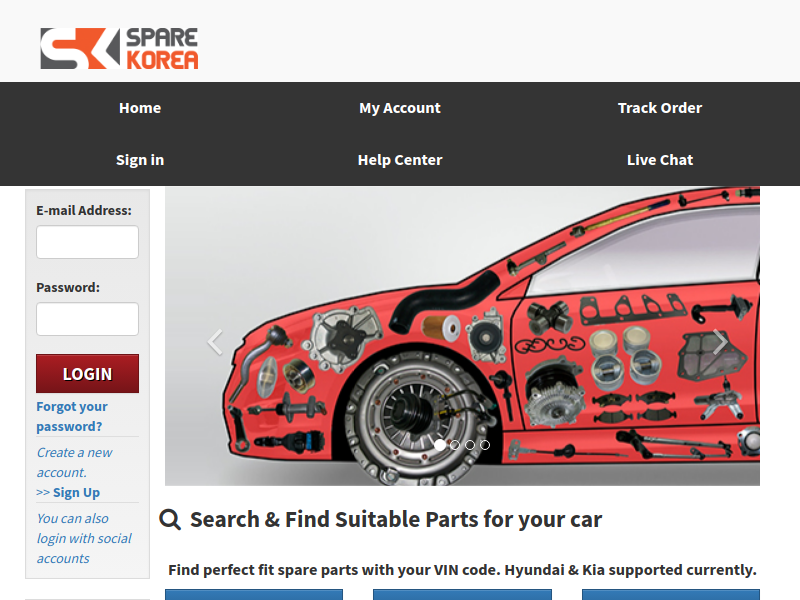The height and width of the screenshot is (600, 800).
Task: Click the Spare Korea logo
Action: click(x=119, y=48)
